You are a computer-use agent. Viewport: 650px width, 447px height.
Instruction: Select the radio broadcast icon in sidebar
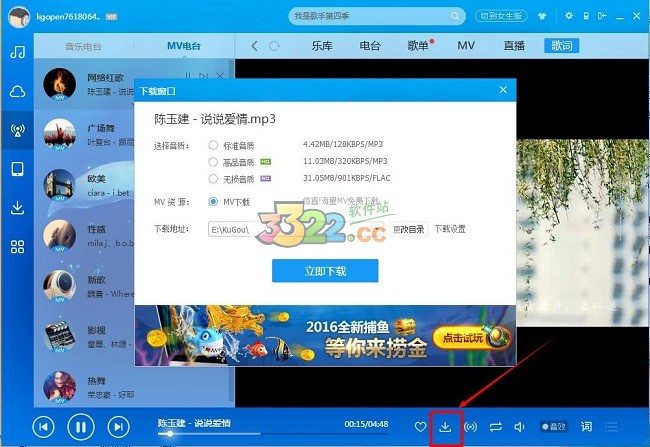[17, 130]
